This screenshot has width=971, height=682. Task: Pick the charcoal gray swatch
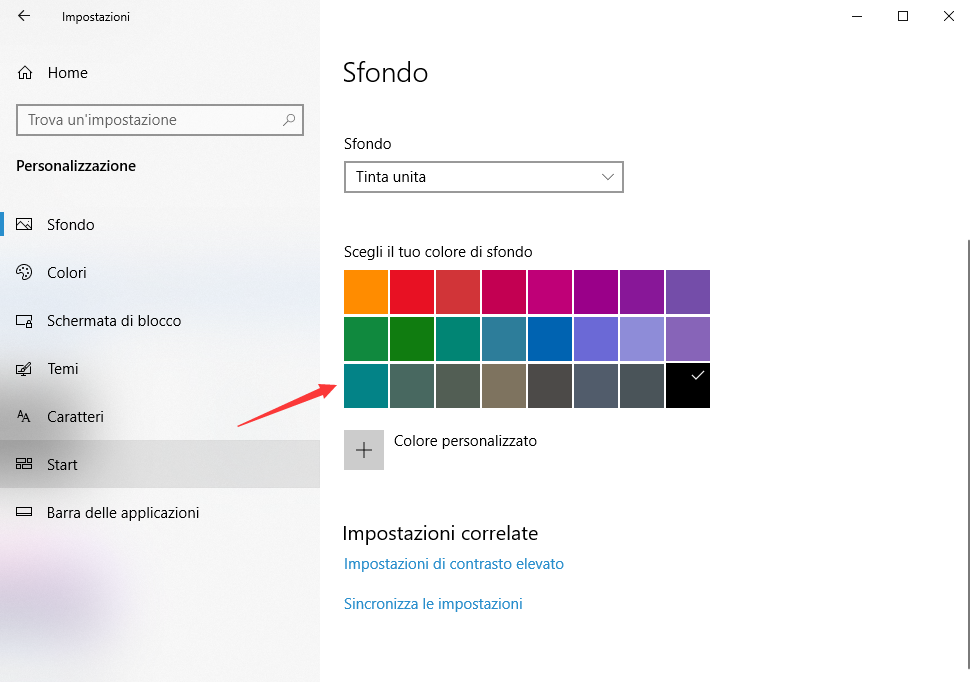[550, 386]
